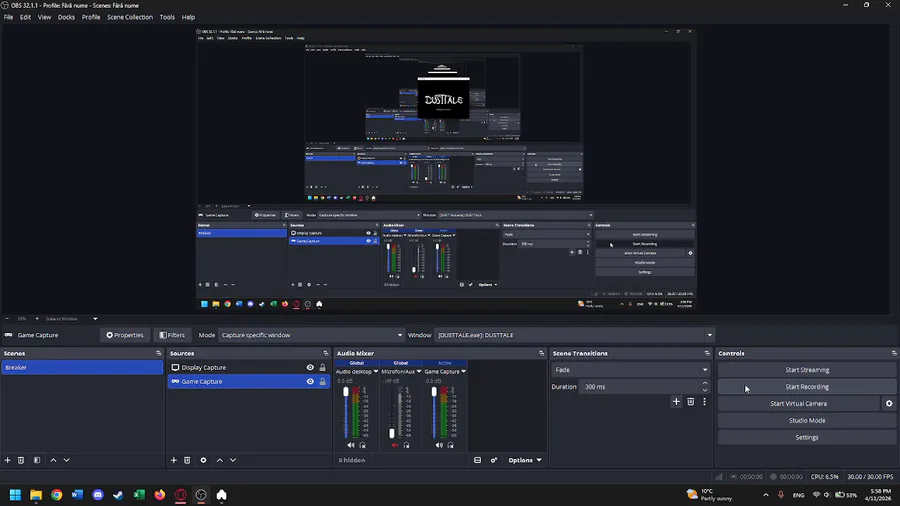This screenshot has height=506, width=900.
Task: Open advanced audio properties gears icon
Action: 494,460
